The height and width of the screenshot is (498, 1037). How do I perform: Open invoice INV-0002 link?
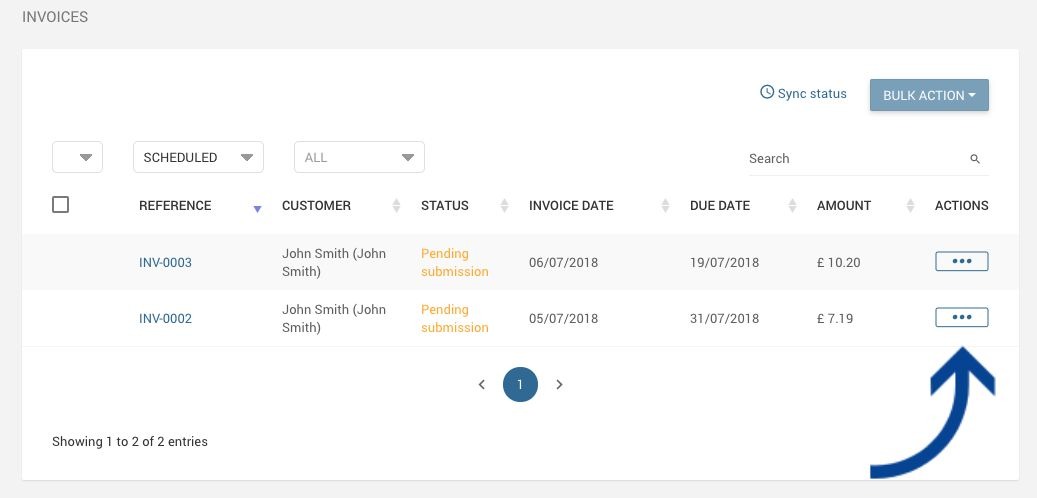tap(165, 319)
